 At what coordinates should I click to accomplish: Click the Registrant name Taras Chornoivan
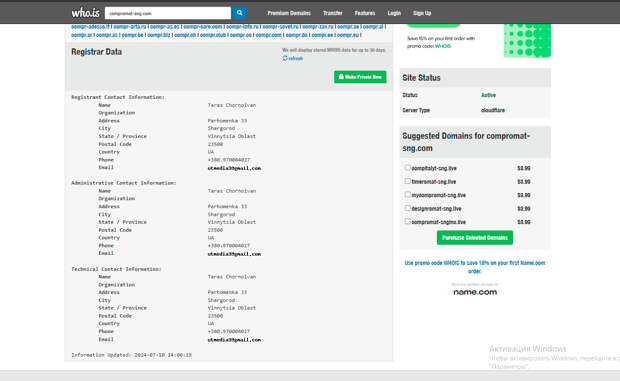(232, 105)
